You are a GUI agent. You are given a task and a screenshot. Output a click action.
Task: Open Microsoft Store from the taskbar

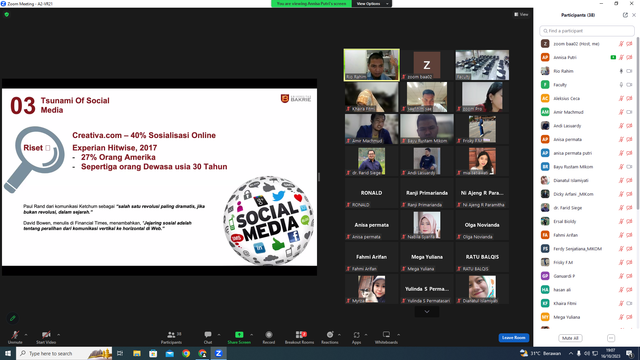tap(153, 353)
